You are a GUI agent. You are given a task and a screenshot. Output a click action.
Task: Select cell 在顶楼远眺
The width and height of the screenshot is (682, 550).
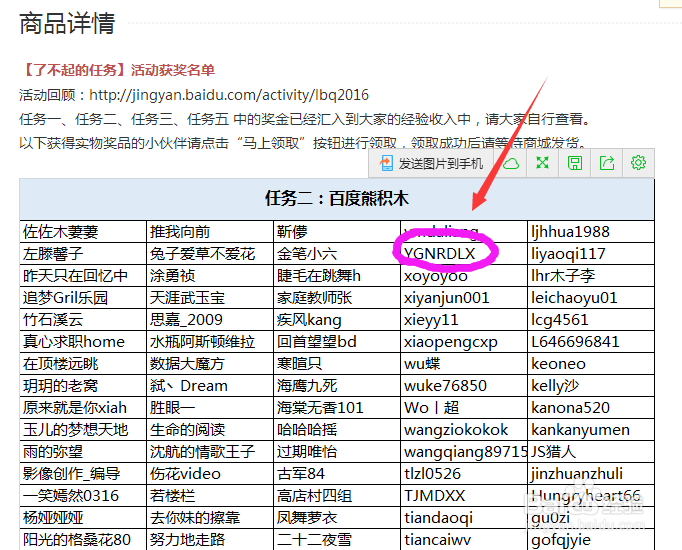83,364
